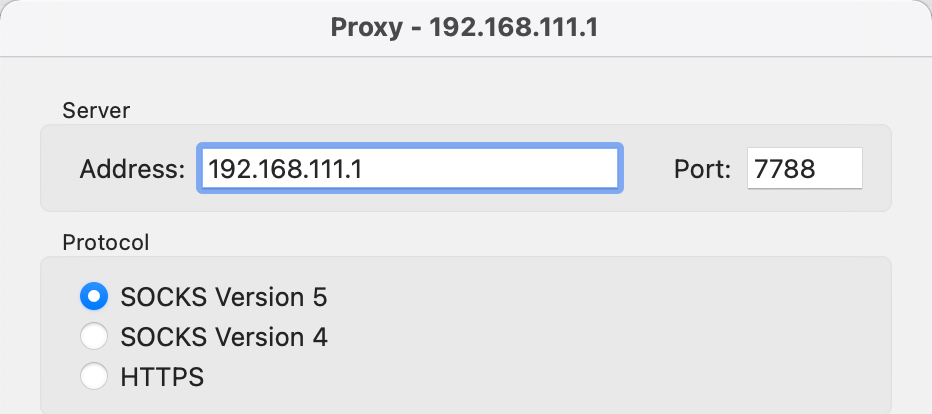The width and height of the screenshot is (932, 414).
Task: Click the "Address:" field label
Action: coord(133,169)
